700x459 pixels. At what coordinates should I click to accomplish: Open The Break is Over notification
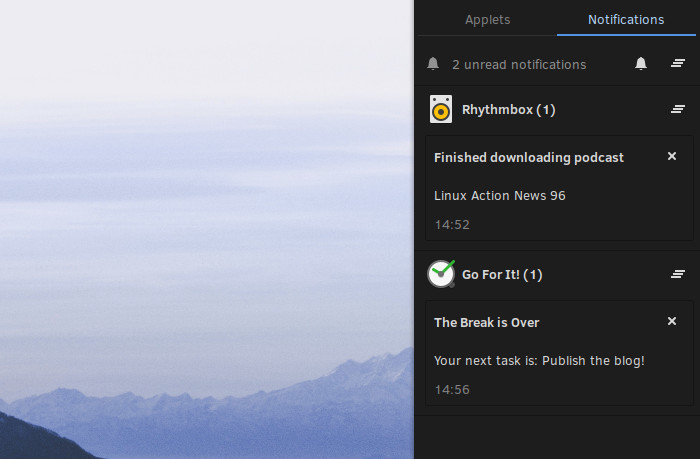559,353
